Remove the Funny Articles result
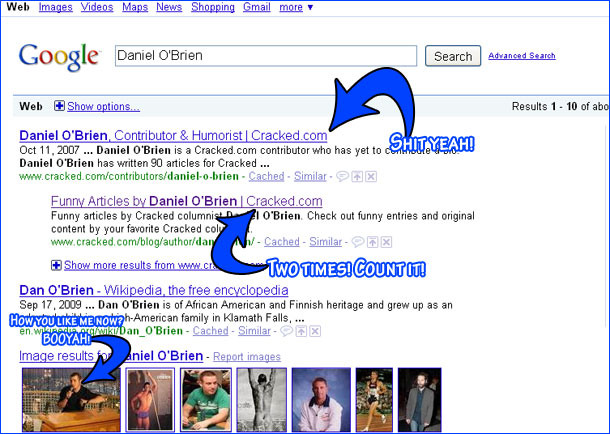 click(386, 242)
